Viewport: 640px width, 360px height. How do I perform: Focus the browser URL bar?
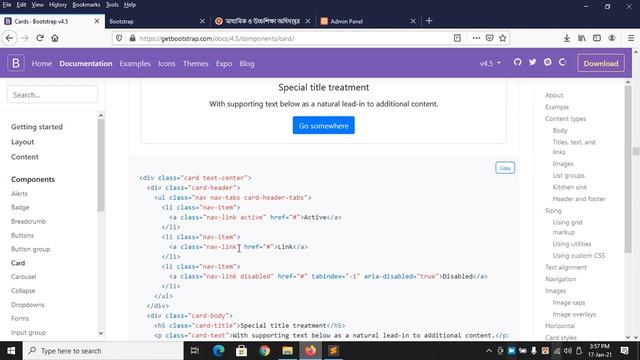294,38
